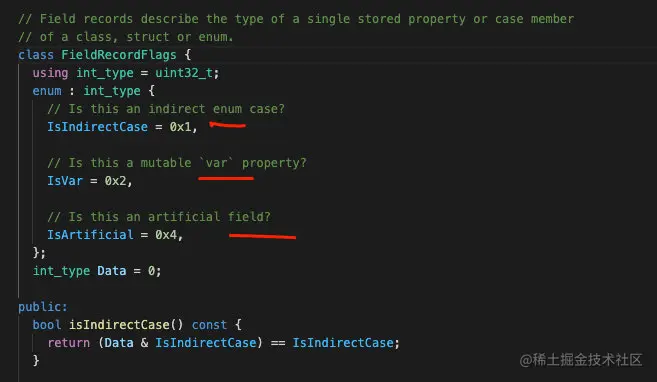The width and height of the screenshot is (657, 382).
Task: Click the 'bool' return type
Action: click(x=47, y=325)
